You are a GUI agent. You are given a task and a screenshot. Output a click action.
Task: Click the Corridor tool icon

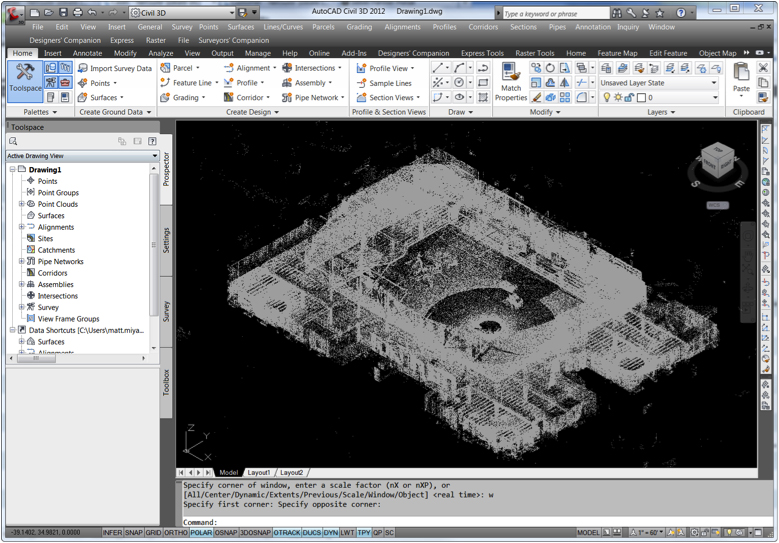(229, 97)
